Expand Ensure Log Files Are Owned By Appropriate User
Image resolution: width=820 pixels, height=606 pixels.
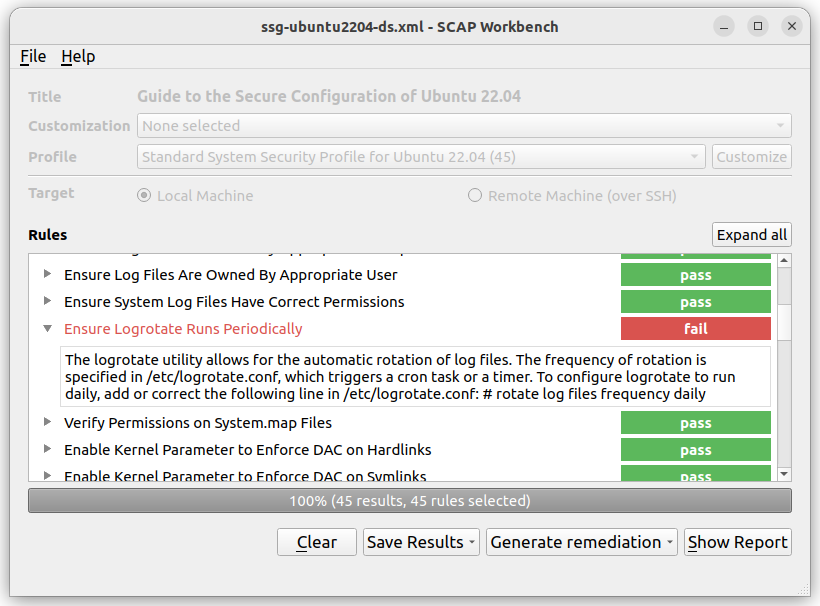48,274
